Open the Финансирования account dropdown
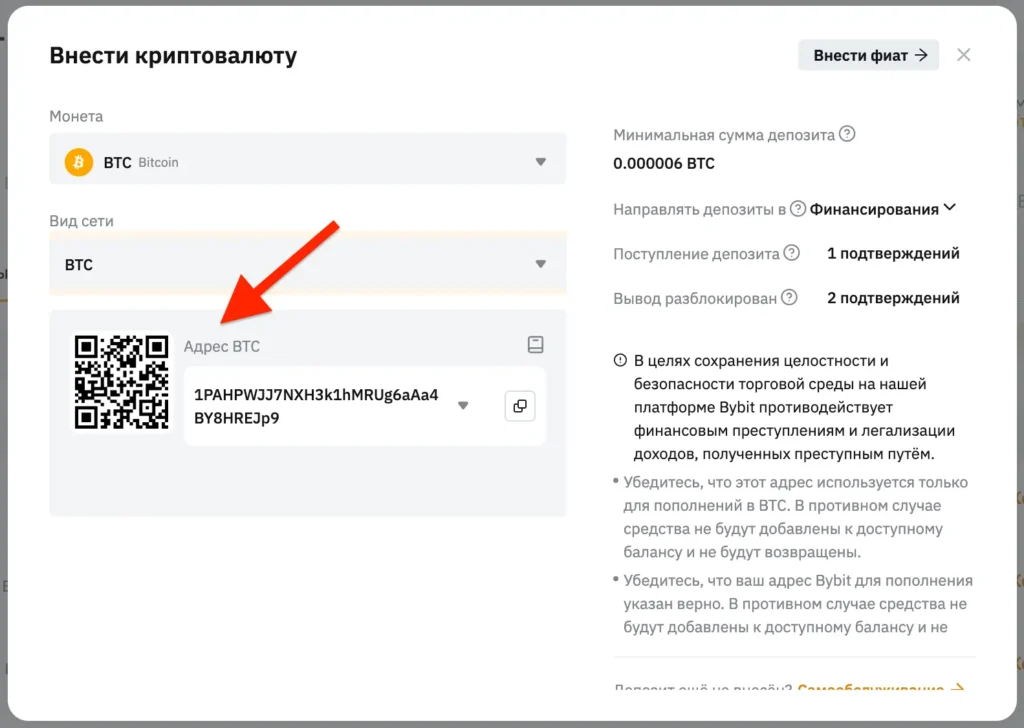Image resolution: width=1024 pixels, height=728 pixels. click(x=882, y=209)
